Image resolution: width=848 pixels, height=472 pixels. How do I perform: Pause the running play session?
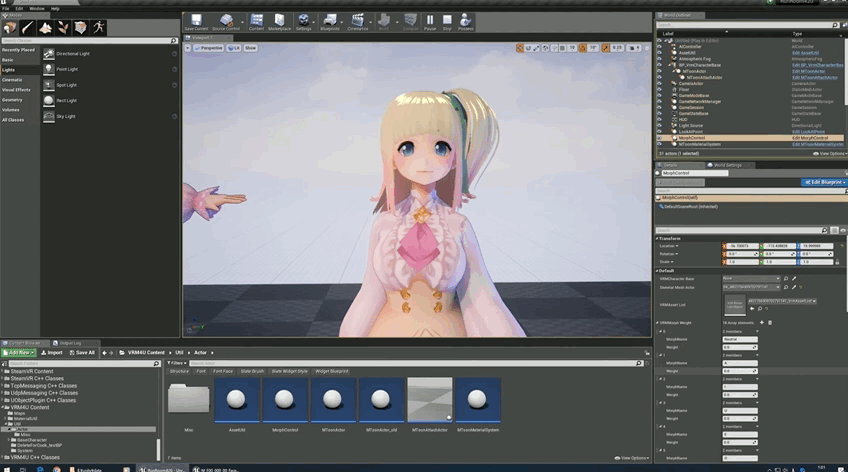click(x=430, y=21)
